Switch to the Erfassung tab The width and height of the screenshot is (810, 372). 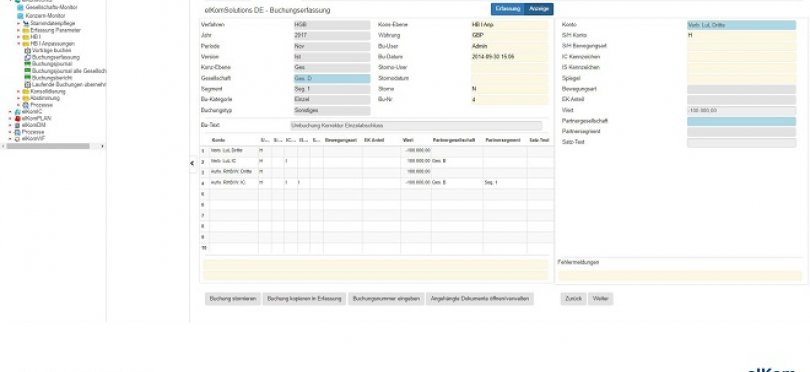coord(507,9)
